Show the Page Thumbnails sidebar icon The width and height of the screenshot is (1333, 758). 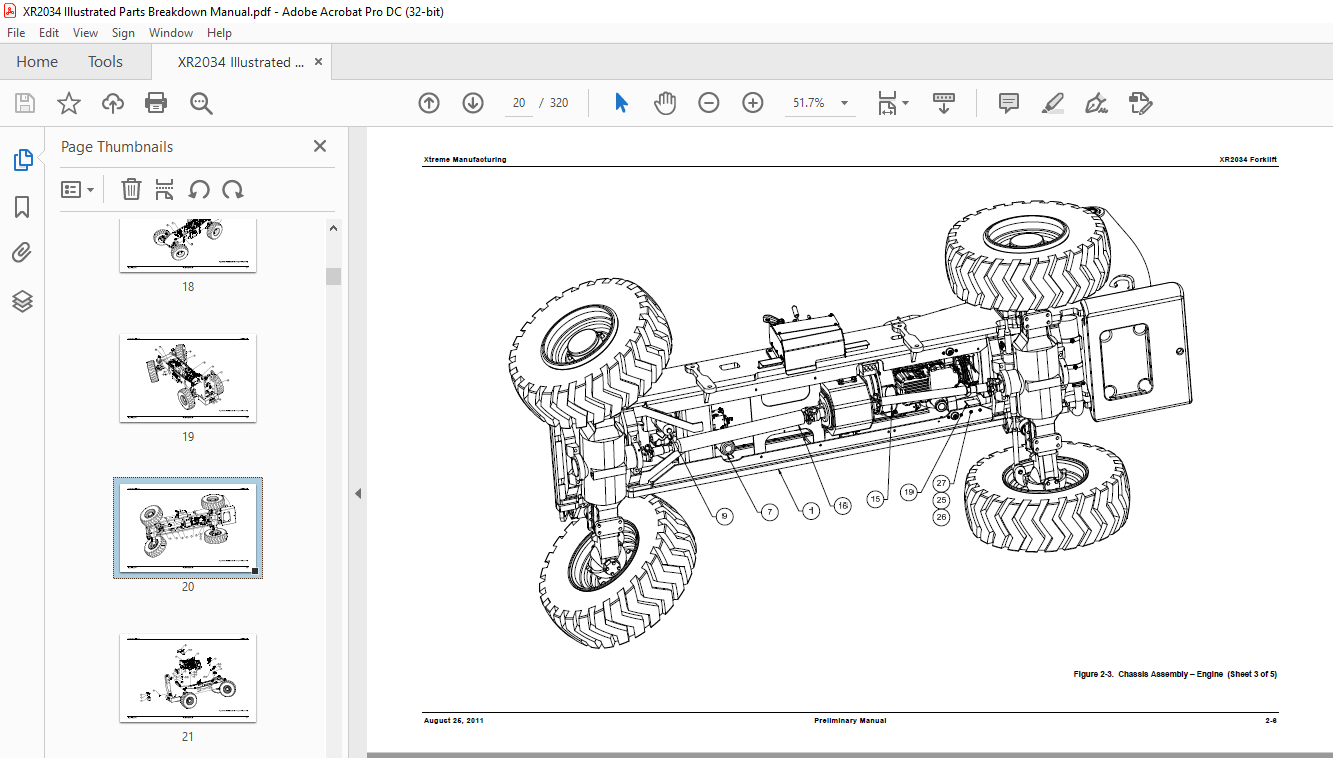pyautogui.click(x=22, y=160)
